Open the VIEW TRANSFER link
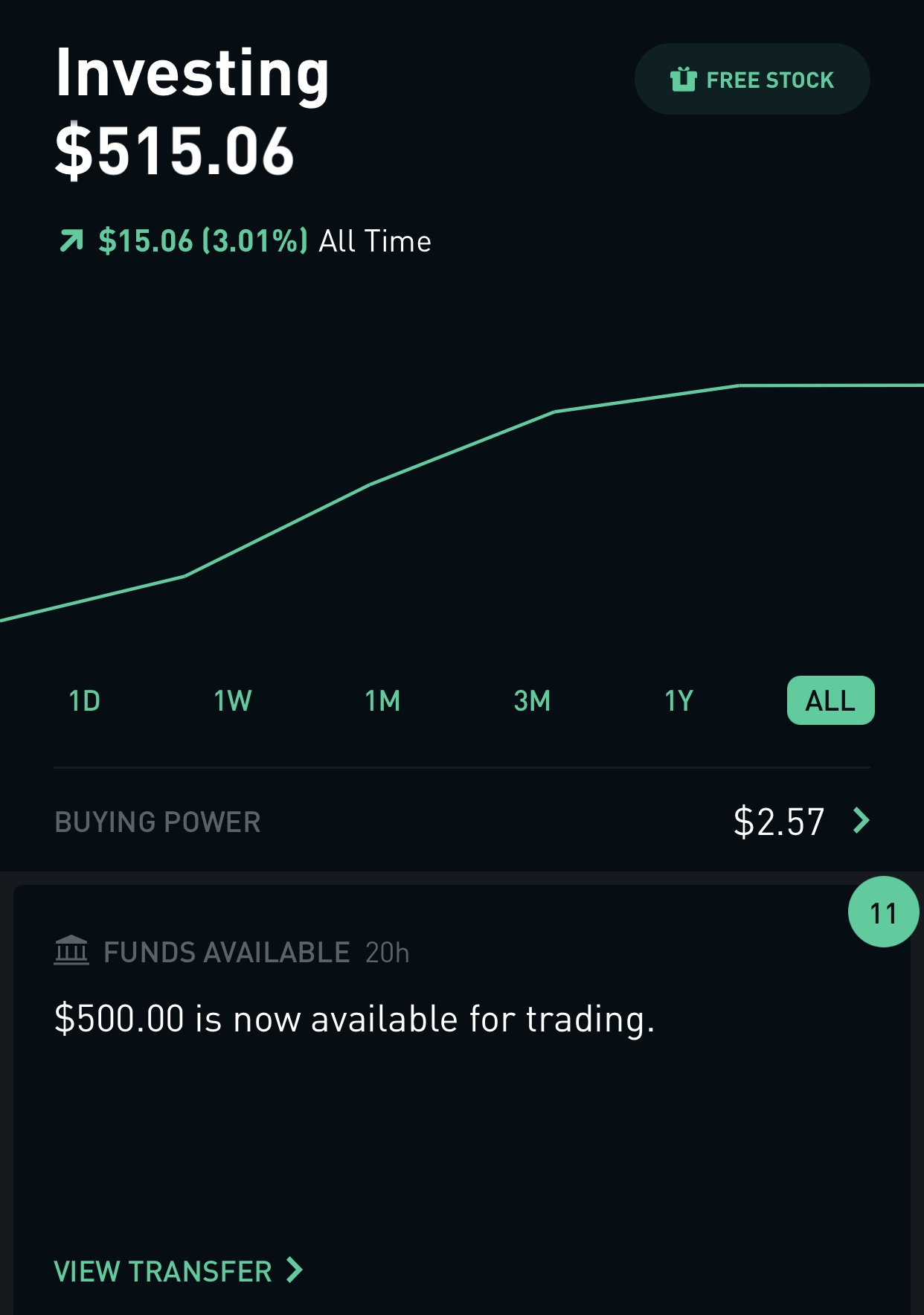The height and width of the screenshot is (1315, 924). [x=163, y=1271]
